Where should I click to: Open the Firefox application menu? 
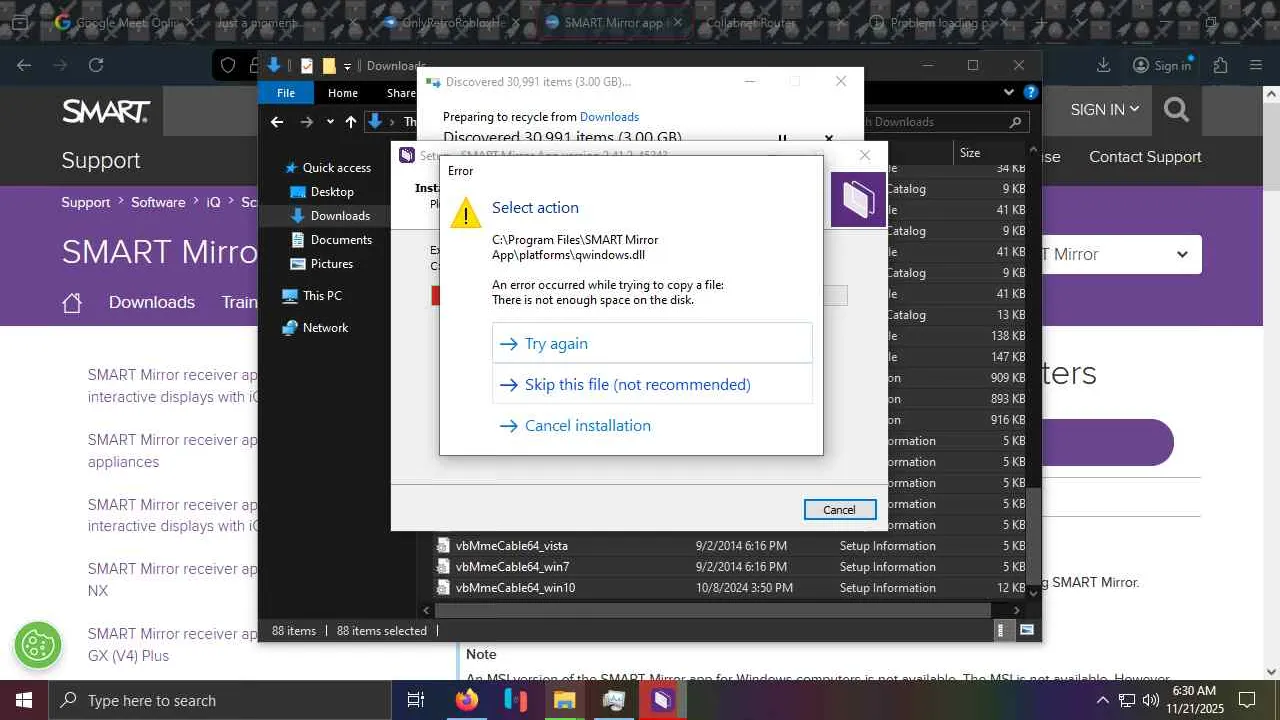click(1256, 65)
